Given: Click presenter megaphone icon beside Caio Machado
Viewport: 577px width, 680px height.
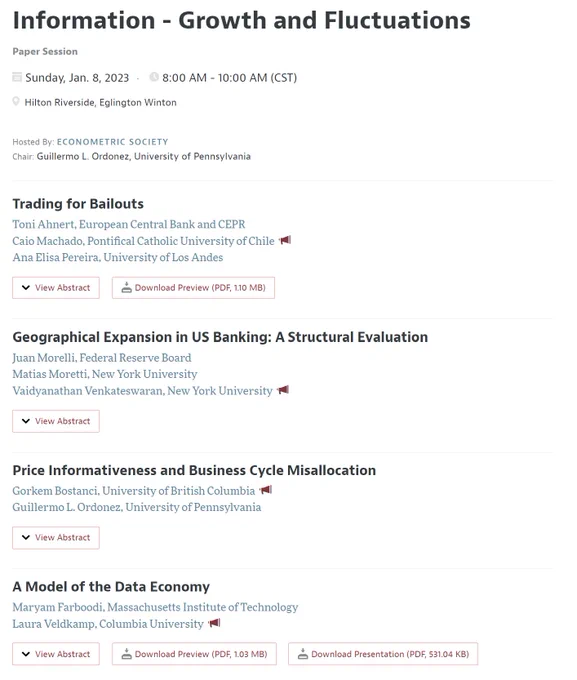Looking at the screenshot, I should pyautogui.click(x=285, y=240).
